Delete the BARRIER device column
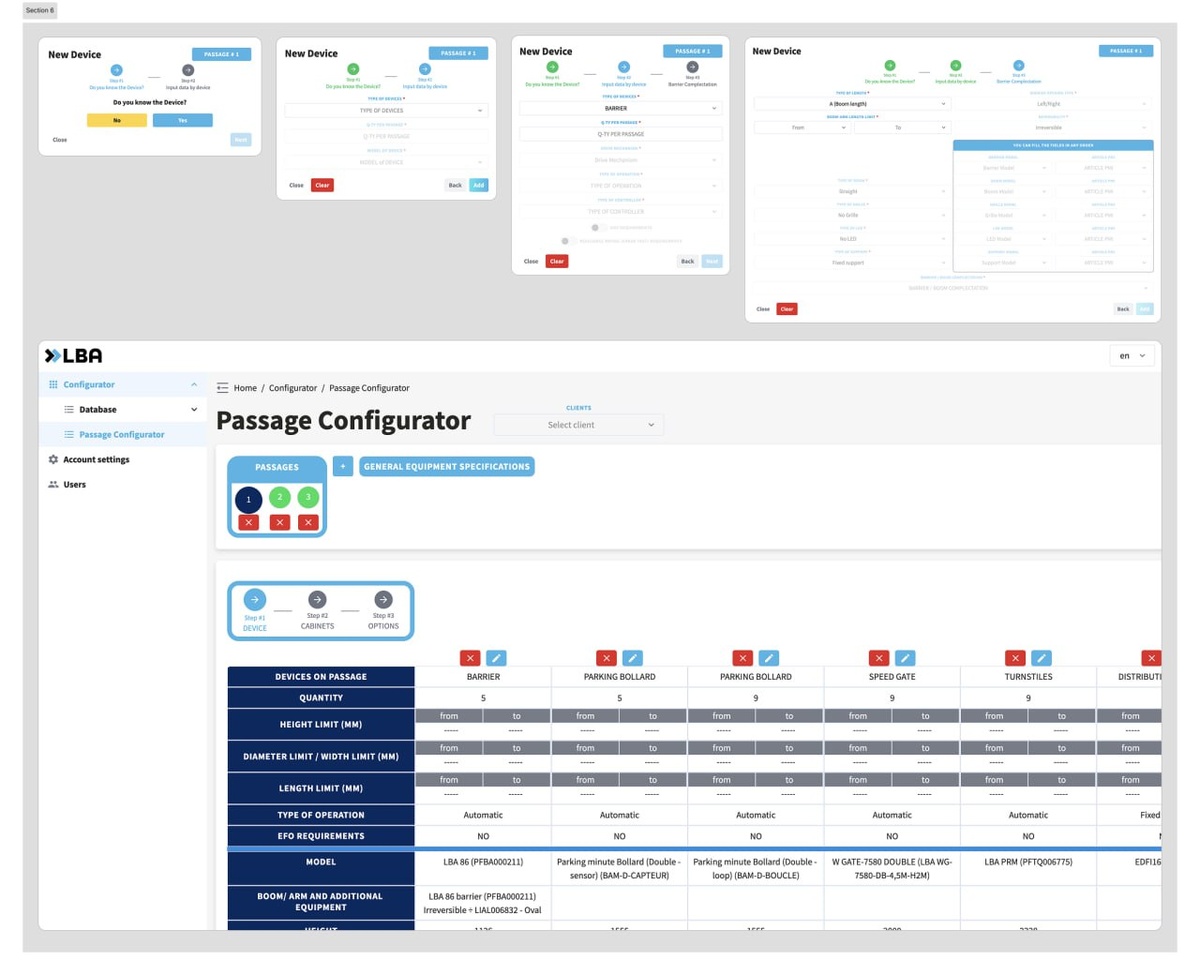Viewport: 1200px width, 975px height. [469, 657]
